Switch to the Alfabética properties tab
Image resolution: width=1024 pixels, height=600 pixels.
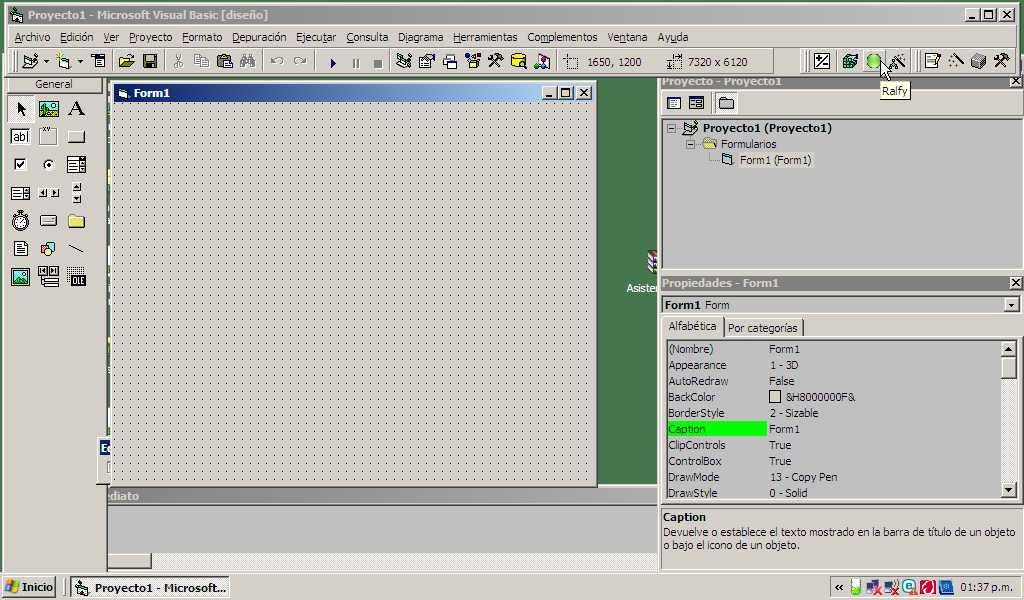pyautogui.click(x=692, y=326)
